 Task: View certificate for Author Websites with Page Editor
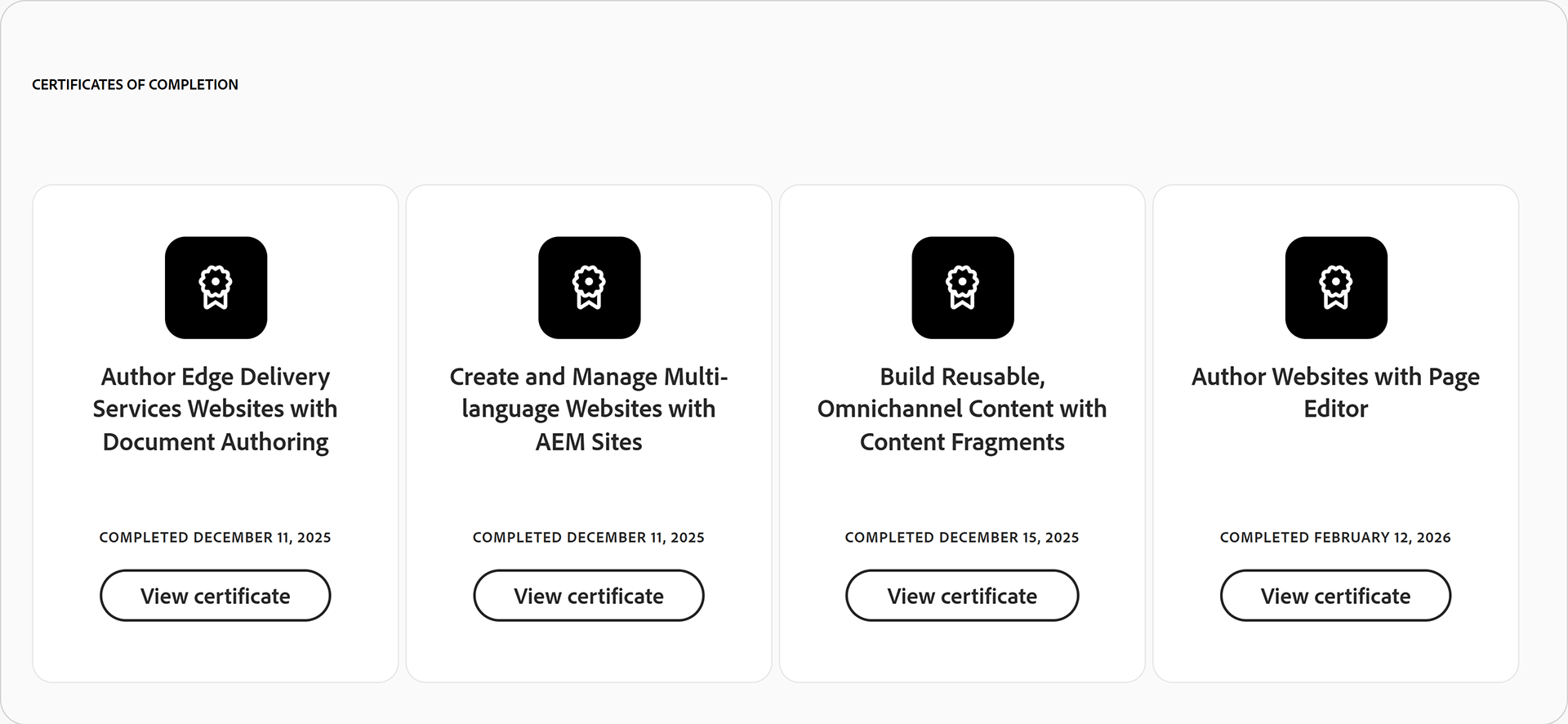[1335, 596]
